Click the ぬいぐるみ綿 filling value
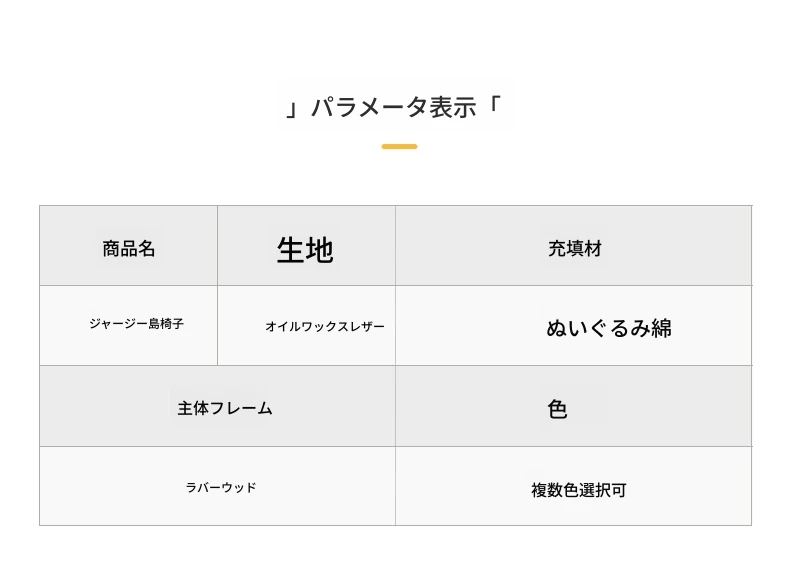Image resolution: width=790 pixels, height=569 pixels. point(608,328)
